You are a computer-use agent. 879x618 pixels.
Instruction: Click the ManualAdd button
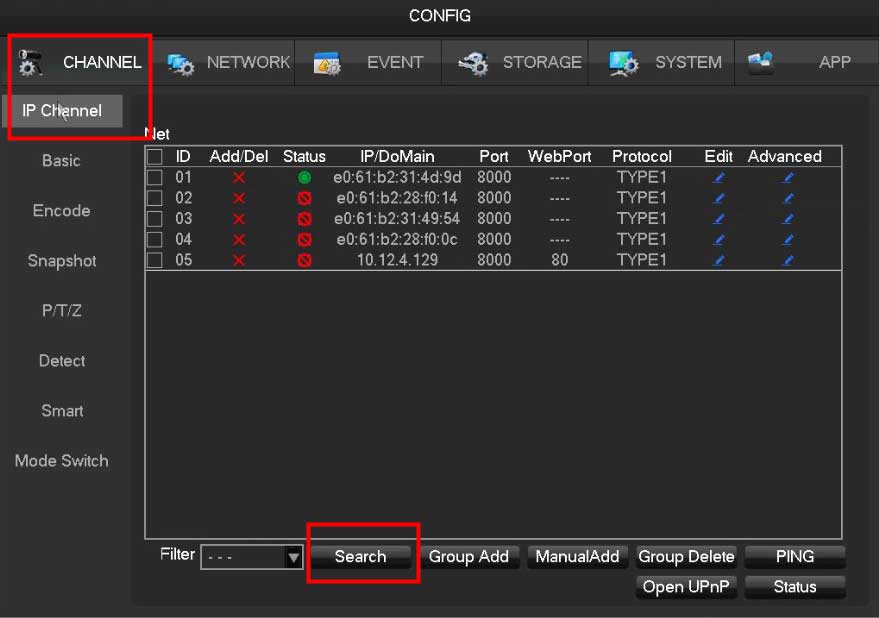(x=577, y=557)
